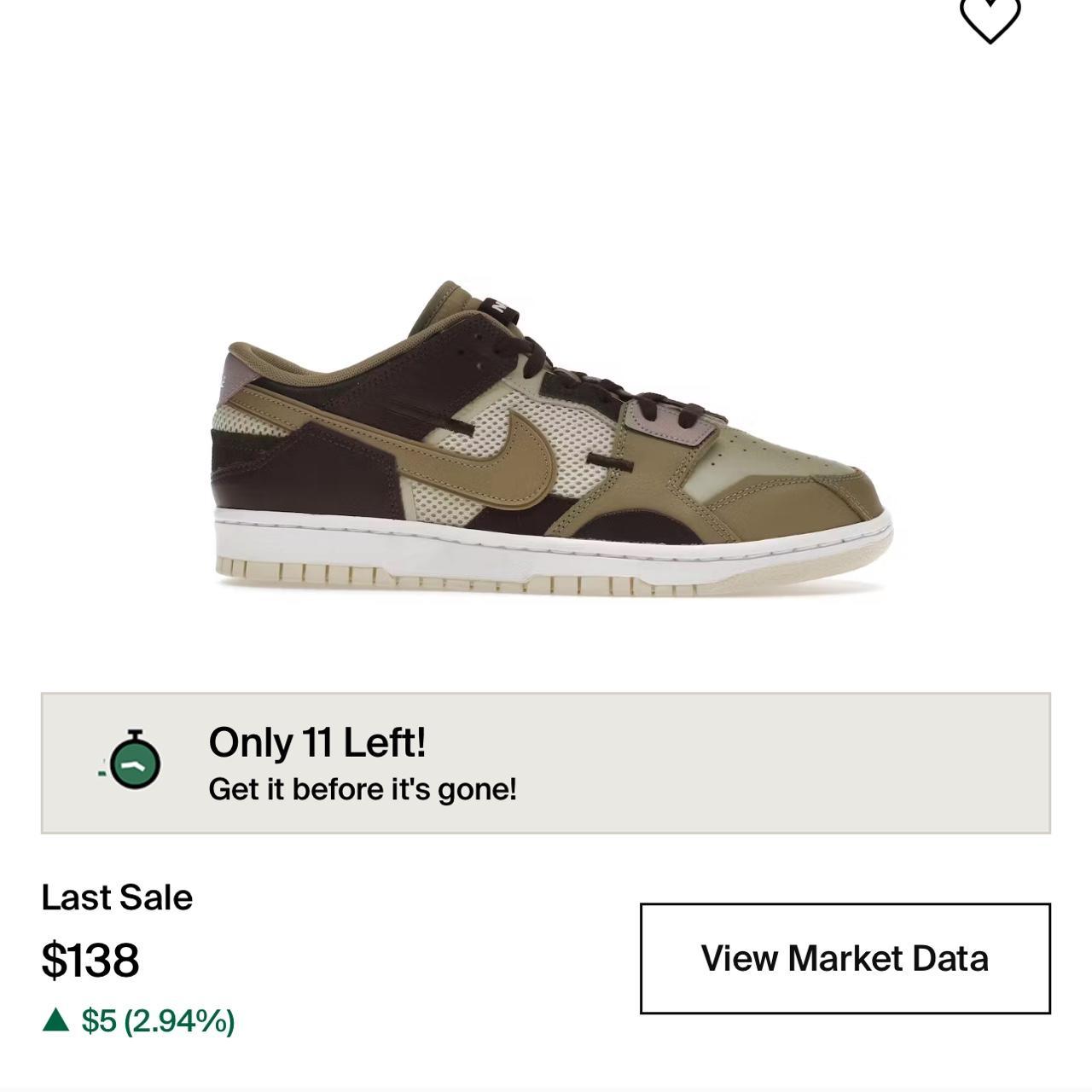
Task: Click the green upward triangle indicator
Action: click(x=56, y=1019)
